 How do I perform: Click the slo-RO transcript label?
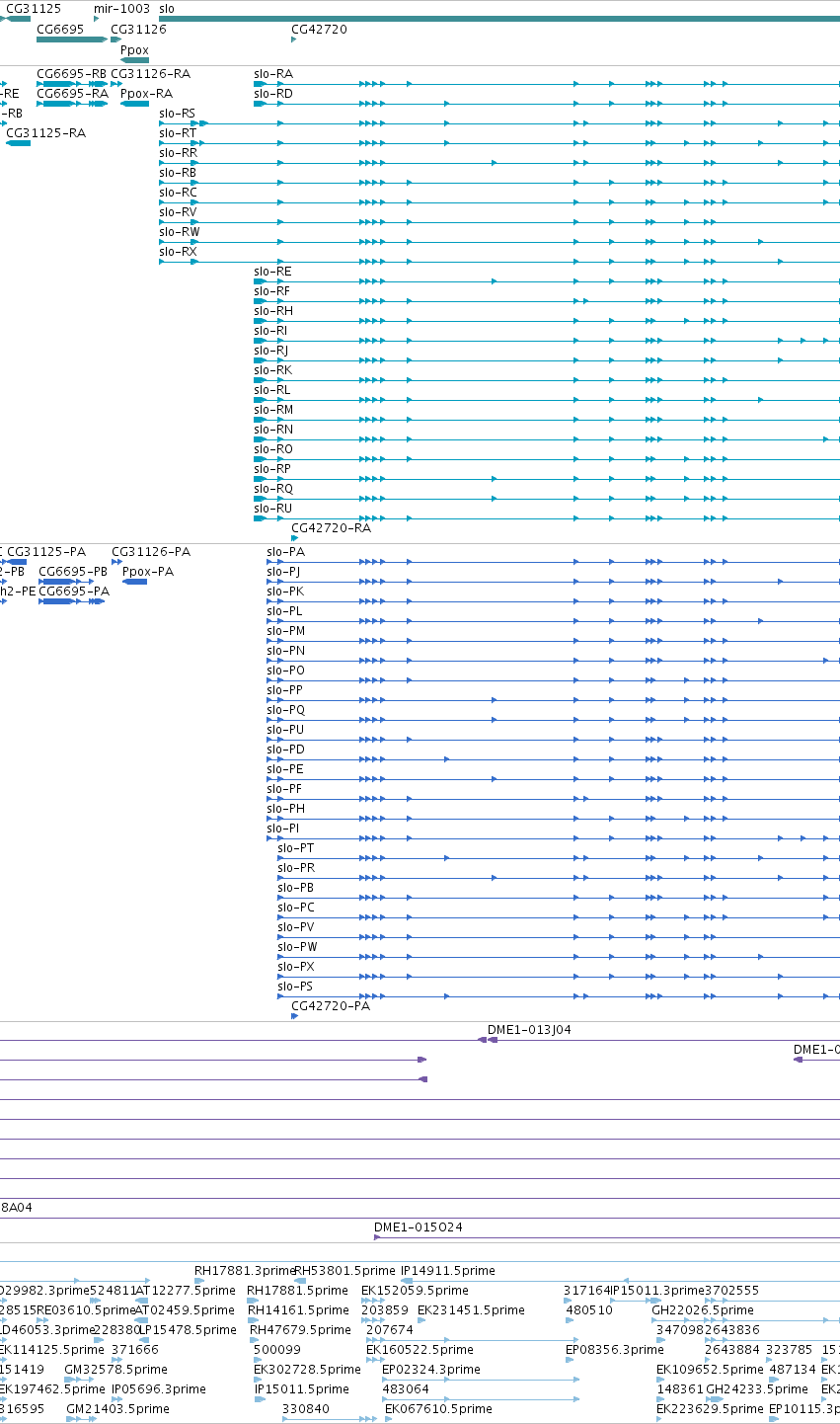[x=272, y=449]
